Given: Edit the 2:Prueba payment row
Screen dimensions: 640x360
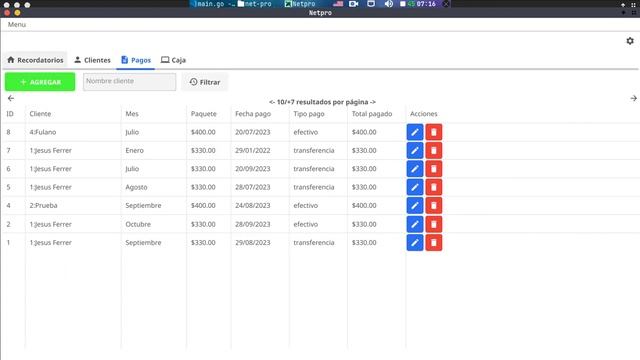Looking at the screenshot, I should pos(415,206).
